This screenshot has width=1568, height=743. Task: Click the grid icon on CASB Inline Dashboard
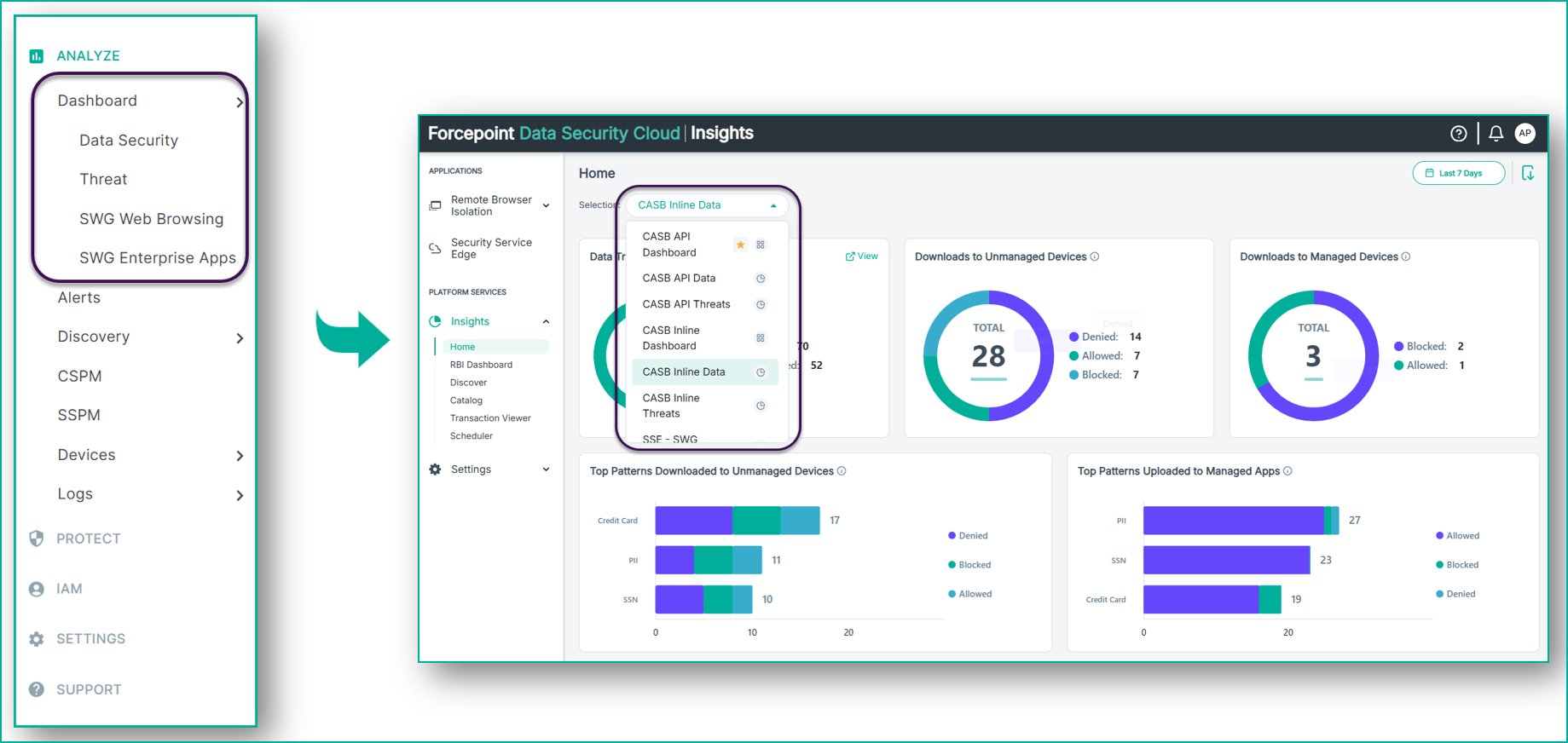[761, 338]
